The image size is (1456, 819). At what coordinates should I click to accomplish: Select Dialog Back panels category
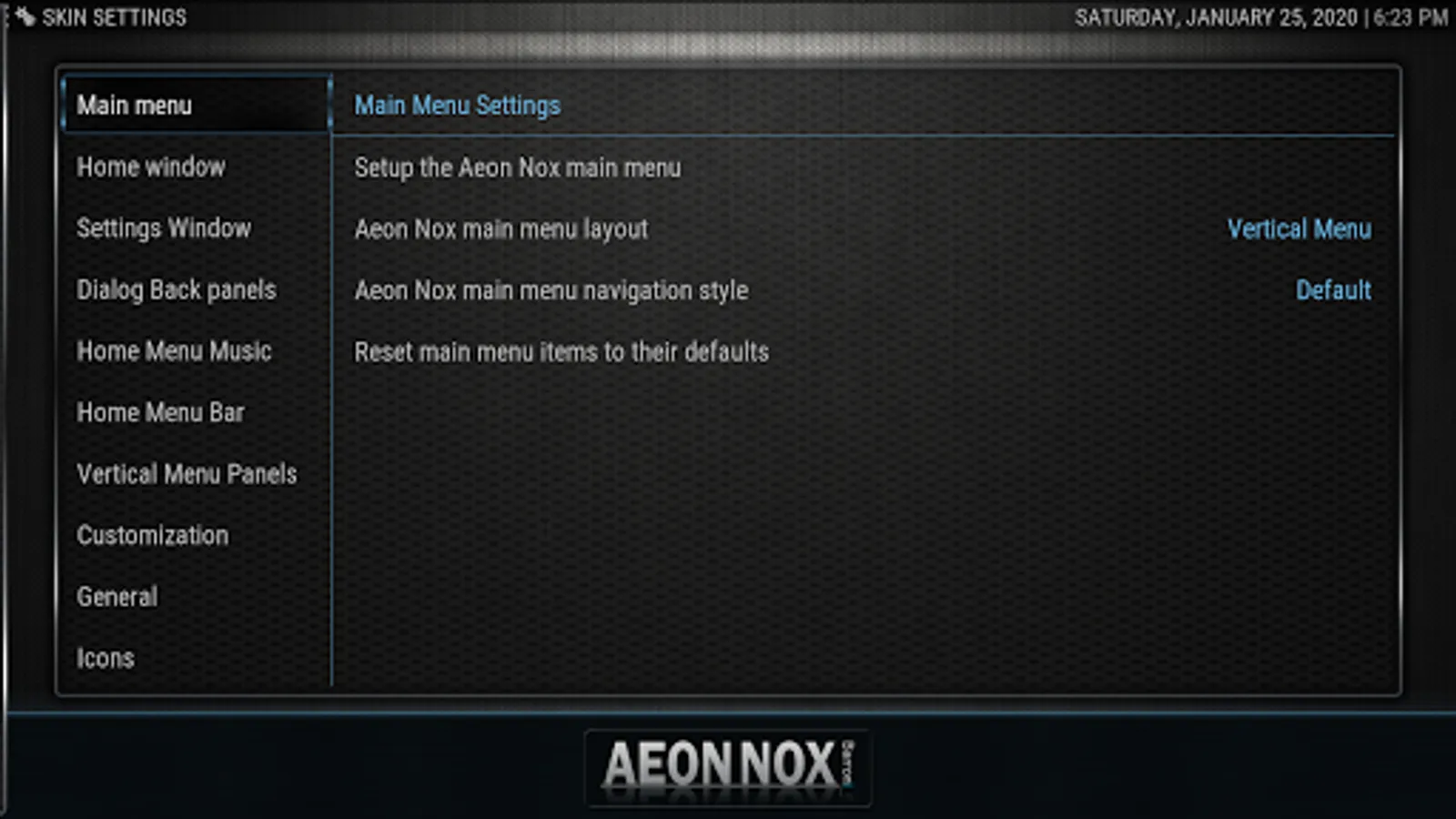(196, 289)
